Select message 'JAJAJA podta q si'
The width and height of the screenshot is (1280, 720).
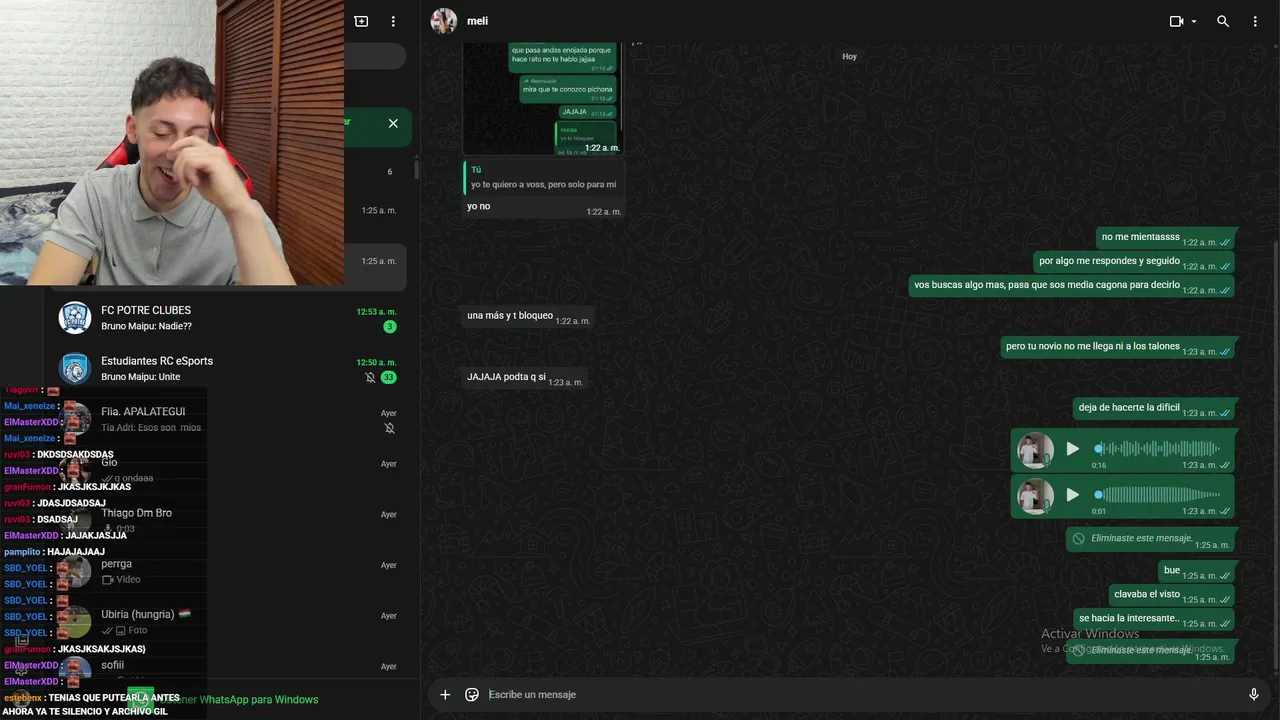[523, 378]
